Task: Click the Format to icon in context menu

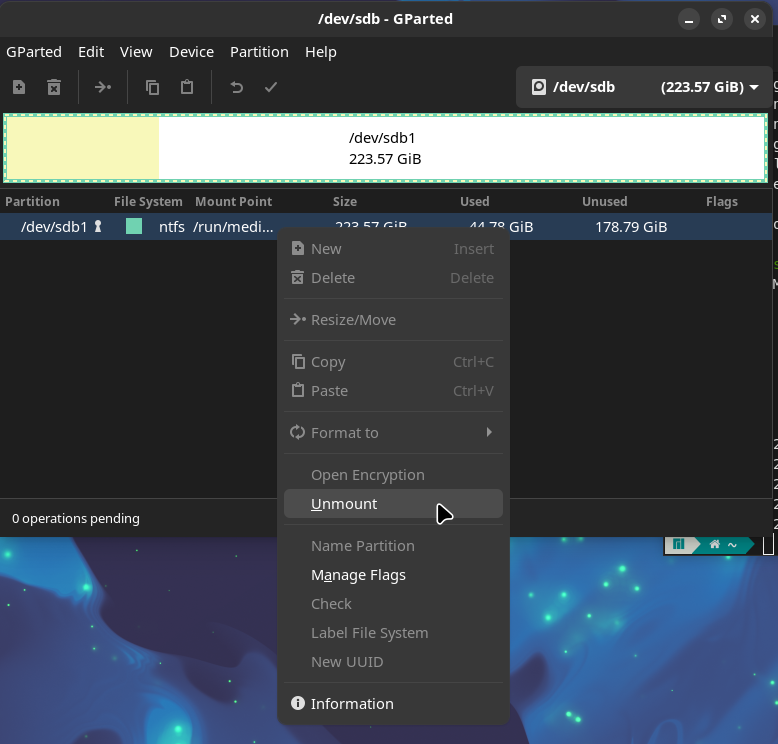Action: [x=298, y=432]
